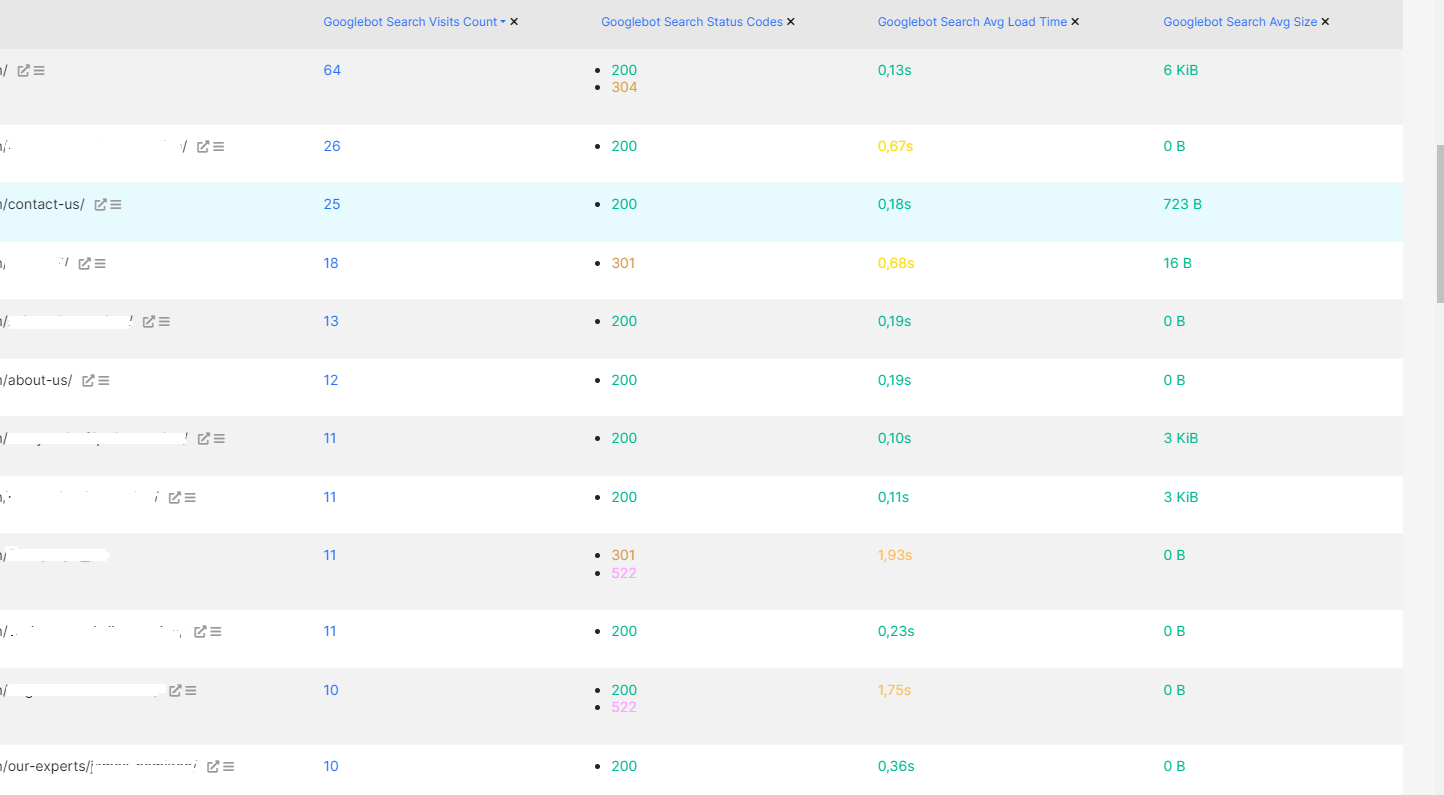Open visits count 64

332,71
